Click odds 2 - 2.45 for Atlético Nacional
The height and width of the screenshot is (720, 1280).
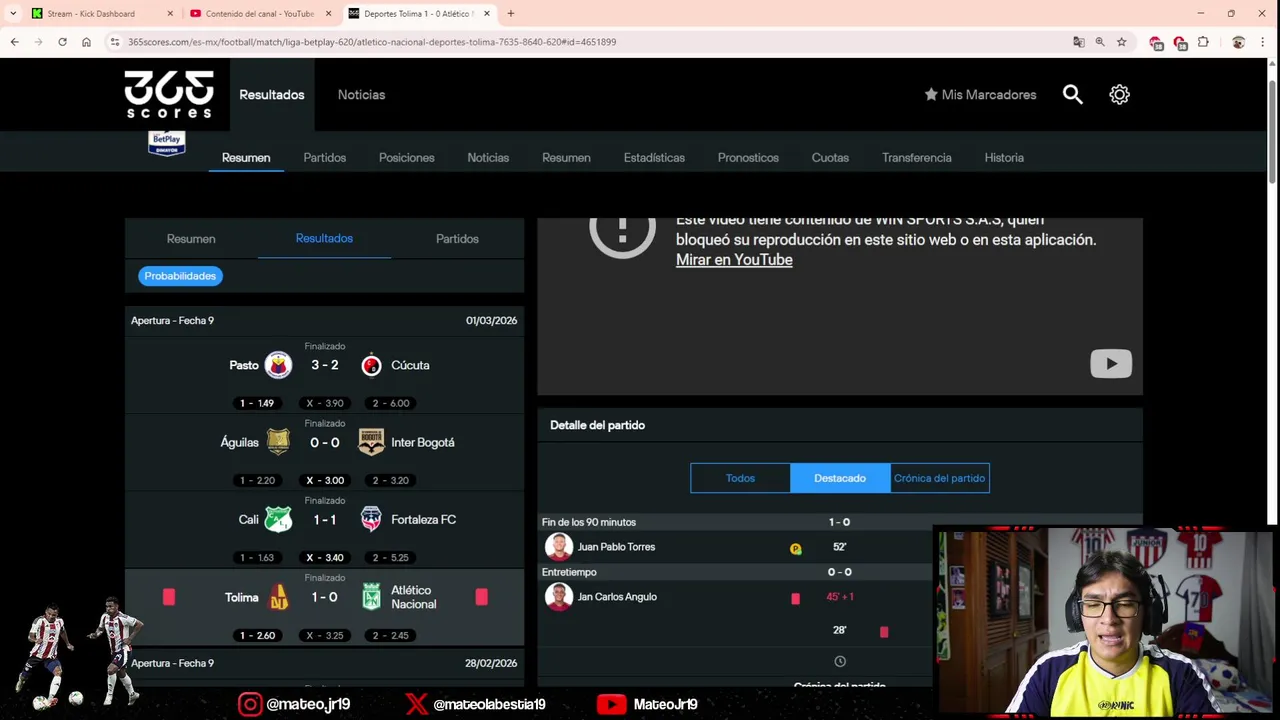(x=390, y=635)
